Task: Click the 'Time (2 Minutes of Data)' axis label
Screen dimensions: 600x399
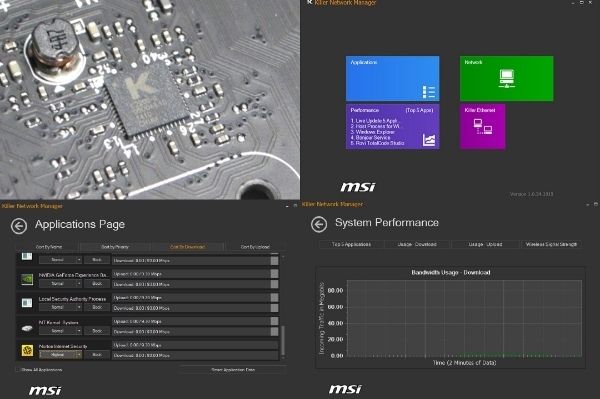Action: (464, 363)
